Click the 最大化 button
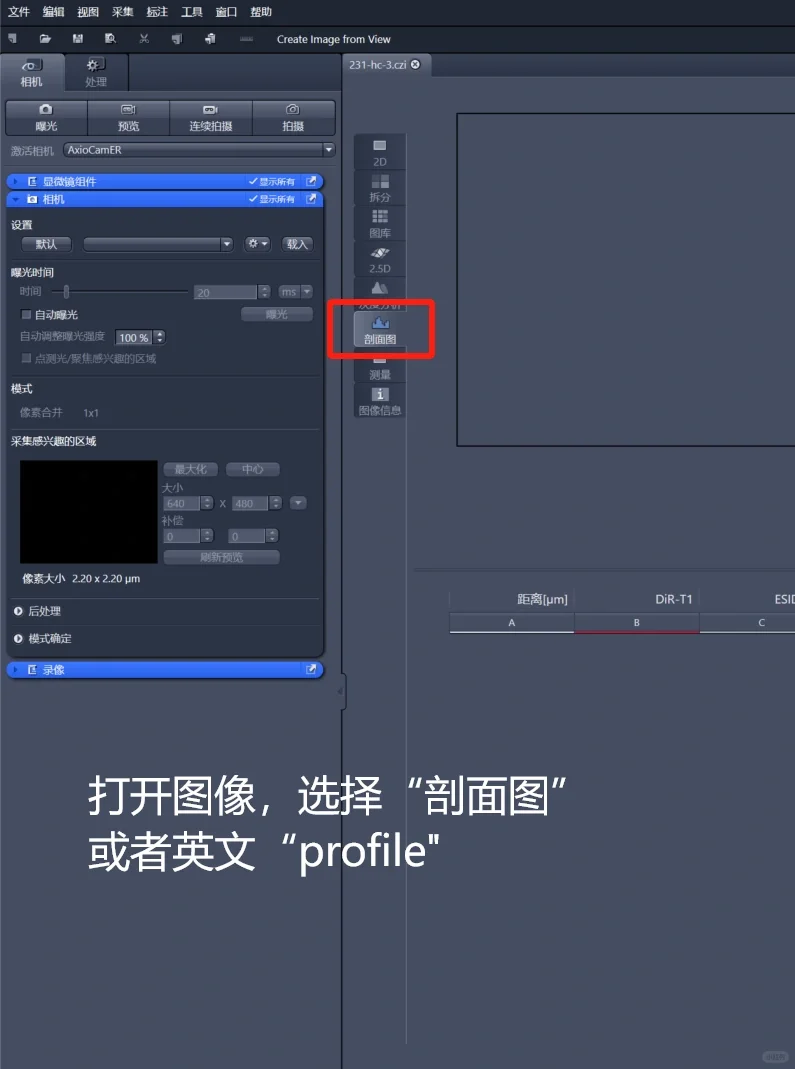Screen dimensions: 795x1069 pos(190,469)
